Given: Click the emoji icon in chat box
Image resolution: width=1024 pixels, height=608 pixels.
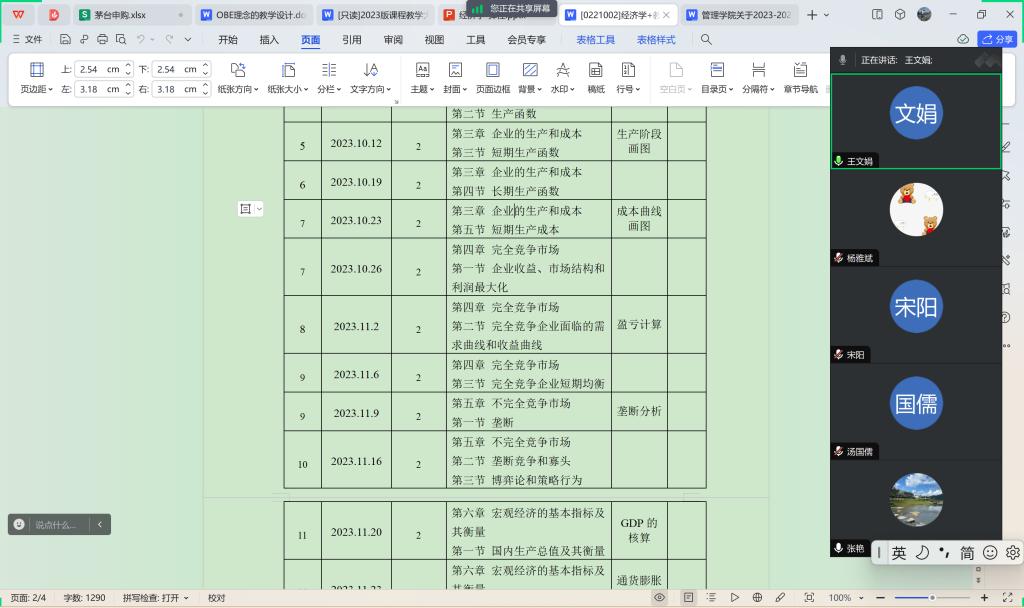Looking at the screenshot, I should point(19,524).
